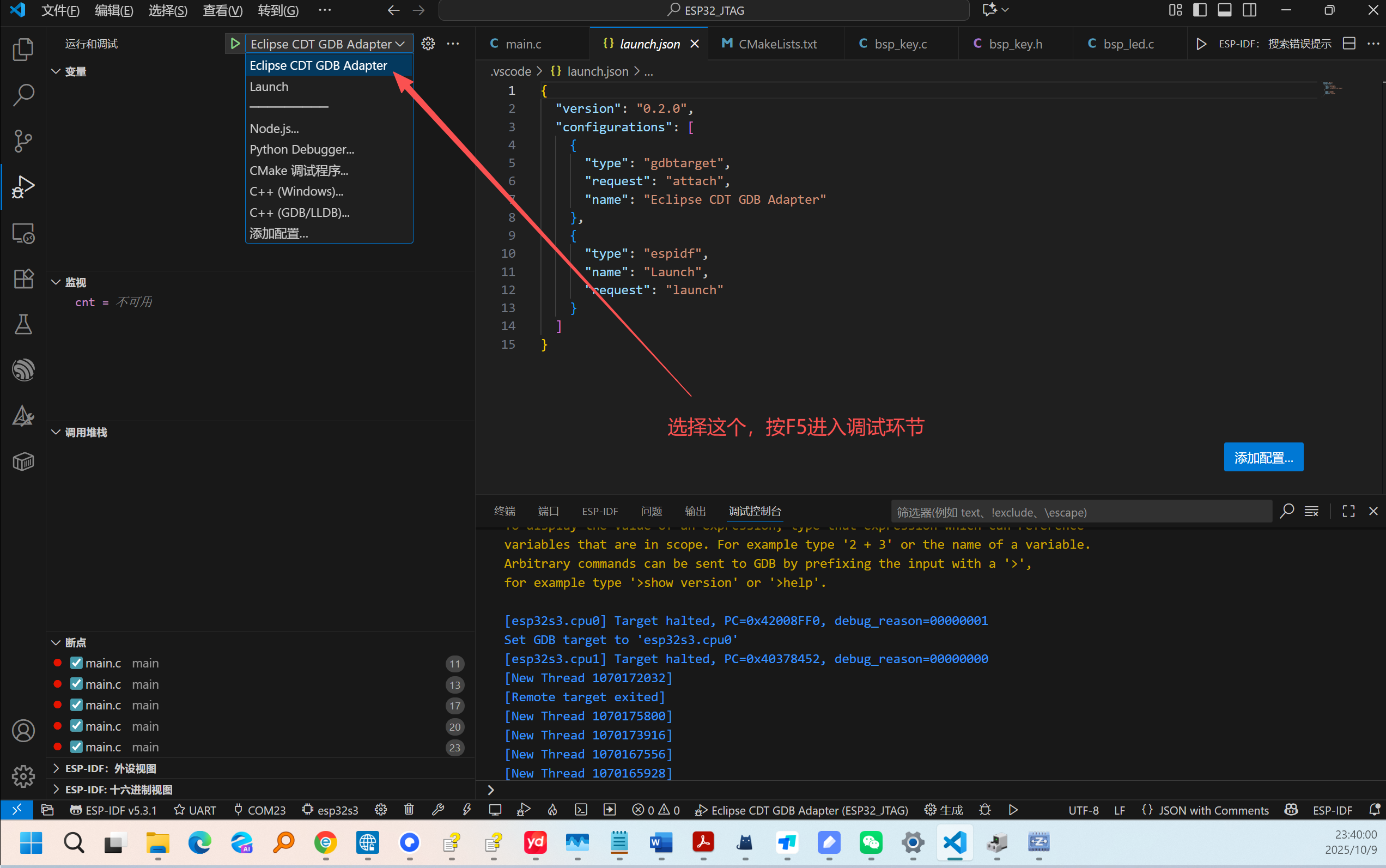The image size is (1386, 868).
Task: Click the ESP-IDF monitor device icon
Action: (495, 810)
